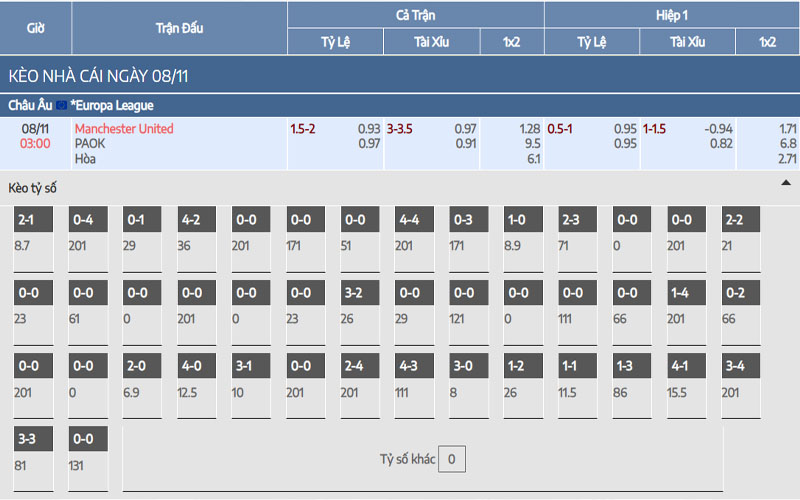The image size is (800, 500).
Task: Select the Cả Trận header tab
Action: pyautogui.click(x=416, y=15)
